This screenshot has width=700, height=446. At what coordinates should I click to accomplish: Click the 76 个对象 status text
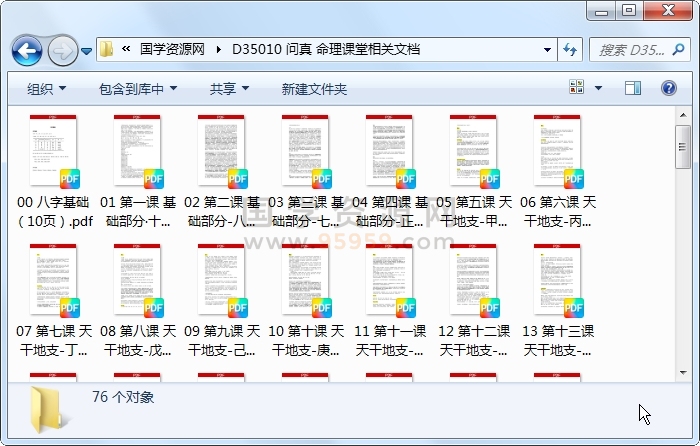(123, 397)
